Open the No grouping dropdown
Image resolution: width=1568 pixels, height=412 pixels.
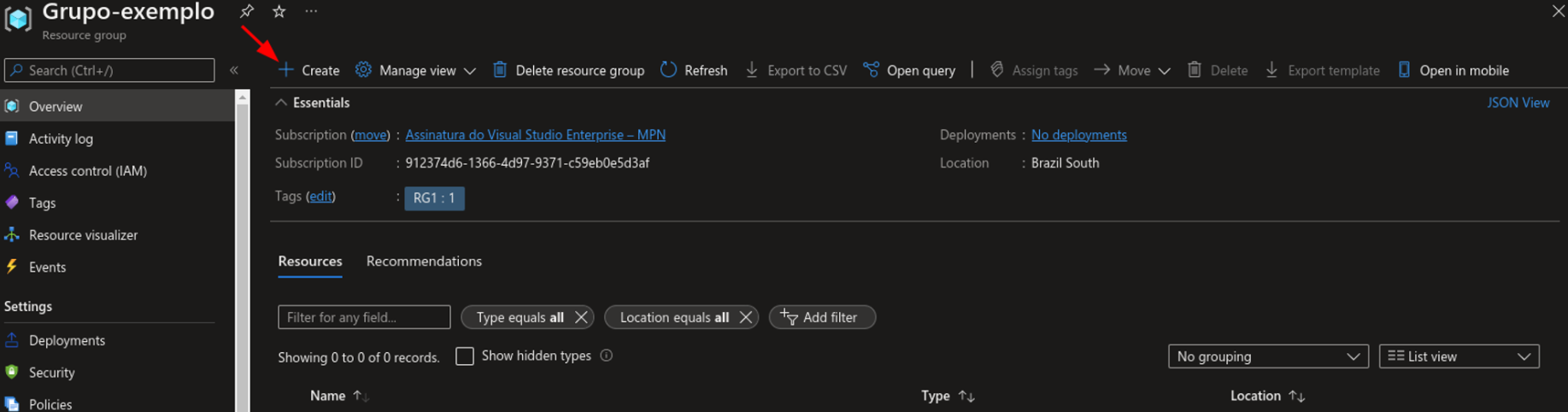pos(1268,356)
